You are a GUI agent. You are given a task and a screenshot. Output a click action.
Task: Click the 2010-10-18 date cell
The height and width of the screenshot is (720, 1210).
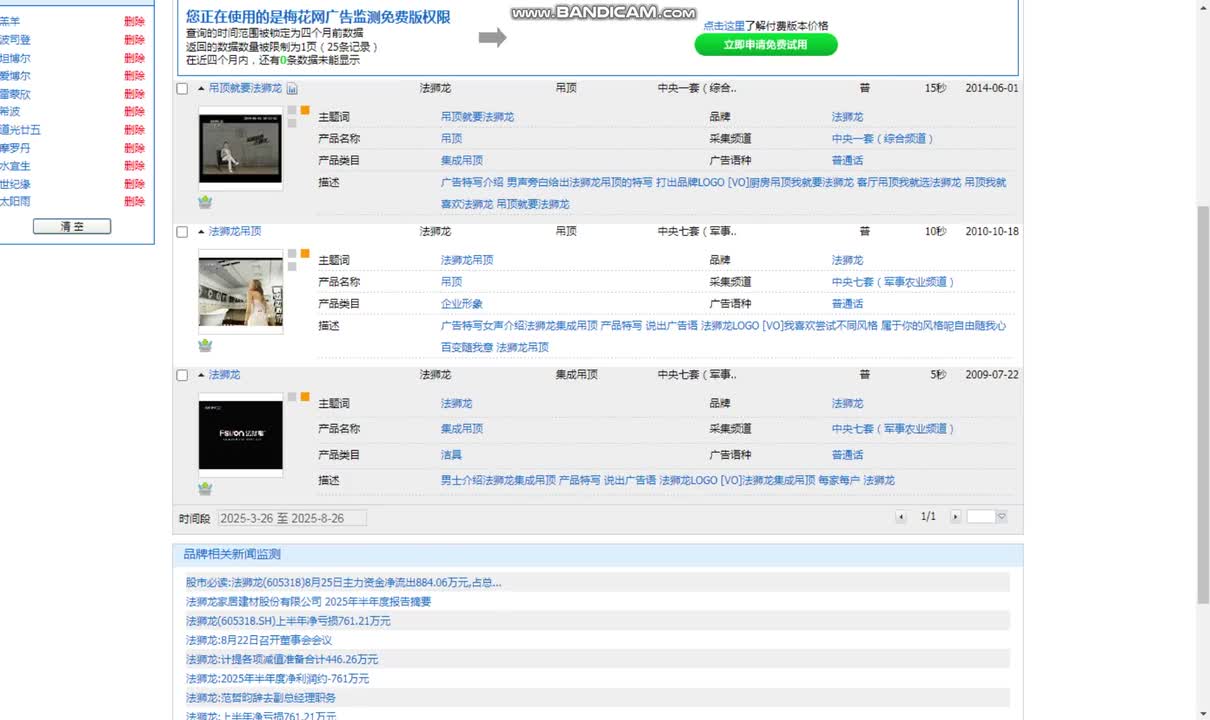point(992,232)
